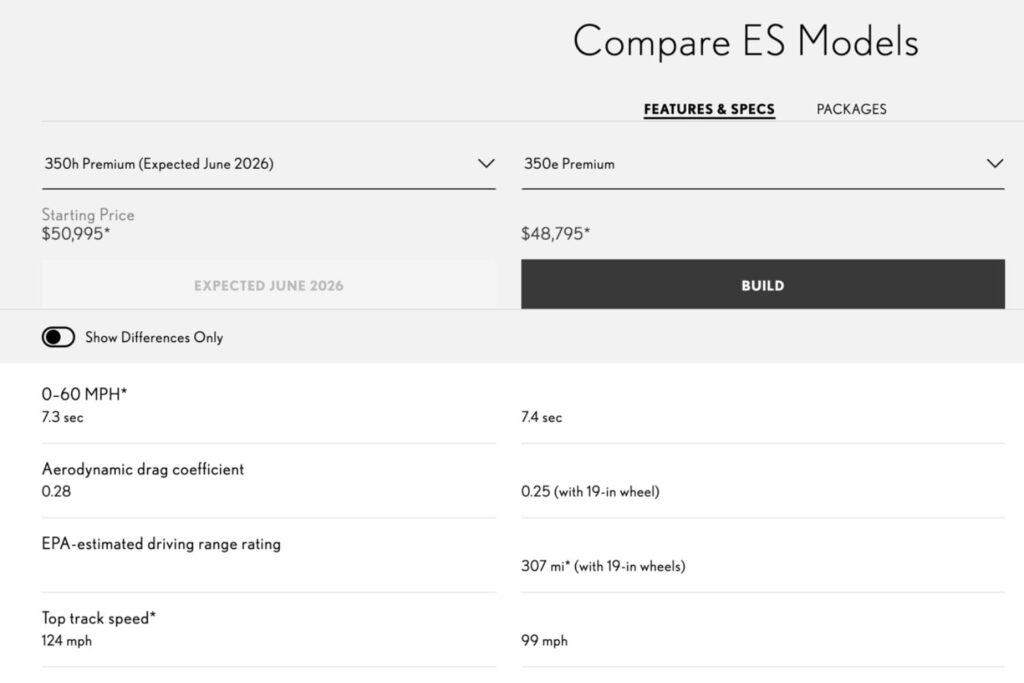Click the chevron arrow beside 350e Premium
Image resolution: width=1024 pixels, height=683 pixels.
click(x=994, y=164)
